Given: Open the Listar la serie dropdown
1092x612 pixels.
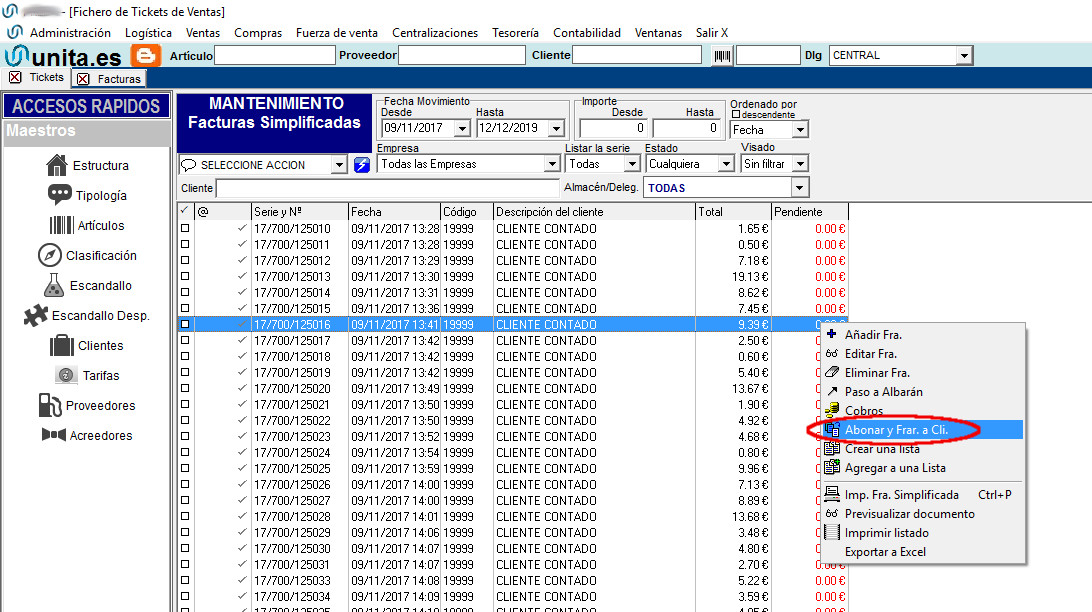Looking at the screenshot, I should click(x=632, y=164).
